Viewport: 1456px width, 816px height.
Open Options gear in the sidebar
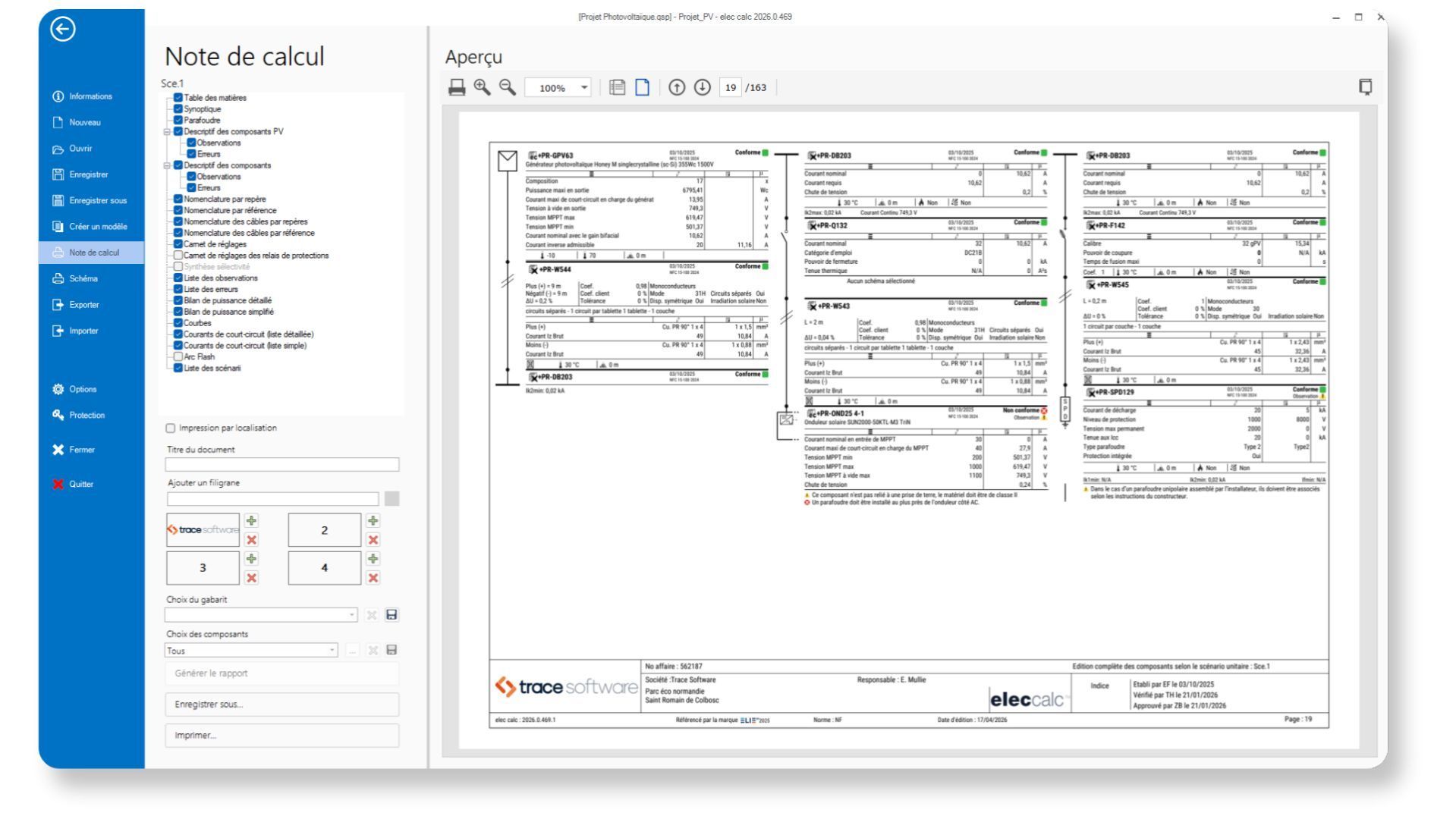(74, 389)
